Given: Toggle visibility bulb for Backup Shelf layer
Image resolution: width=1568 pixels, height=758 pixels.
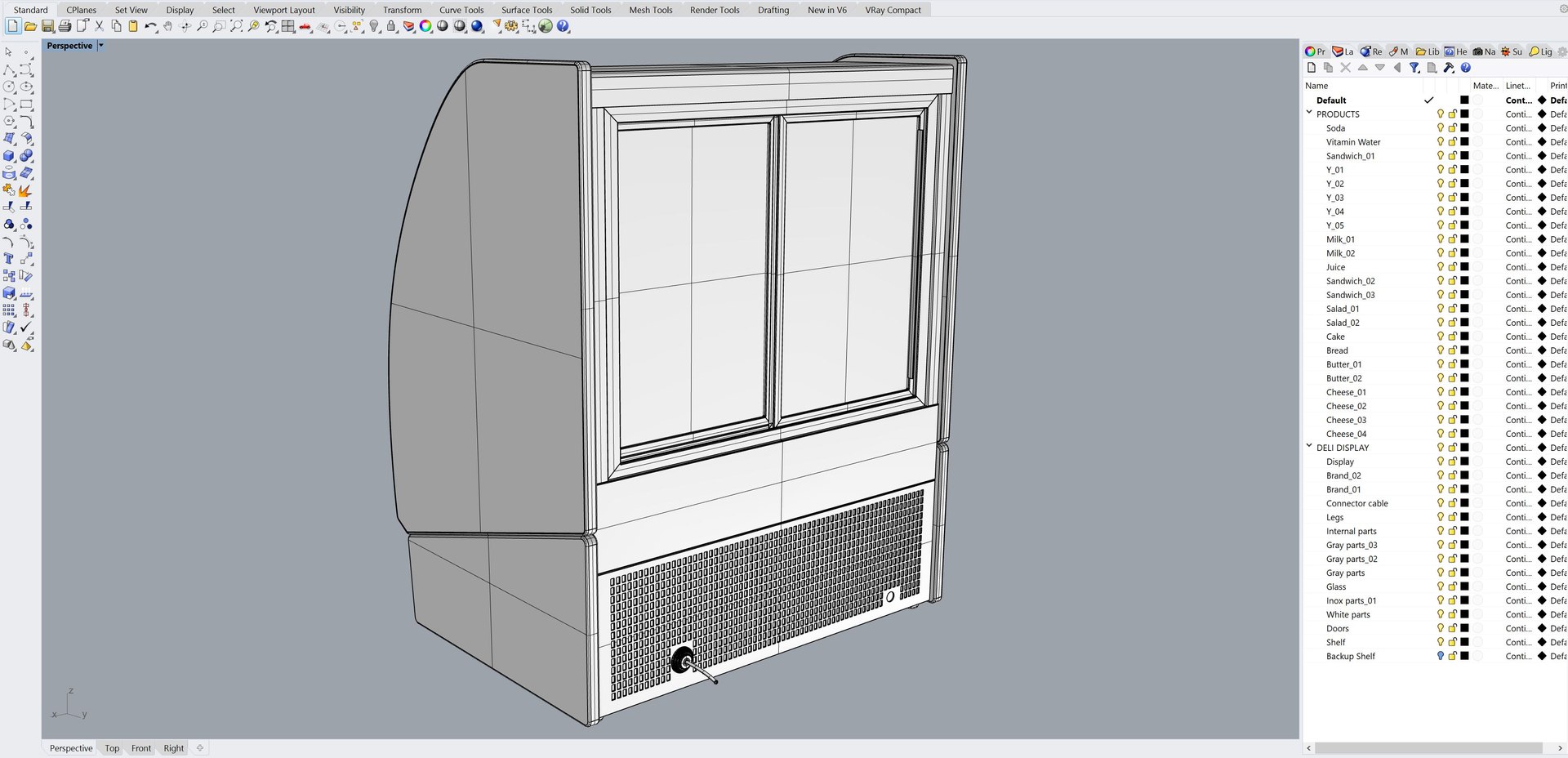Looking at the screenshot, I should click(x=1441, y=656).
